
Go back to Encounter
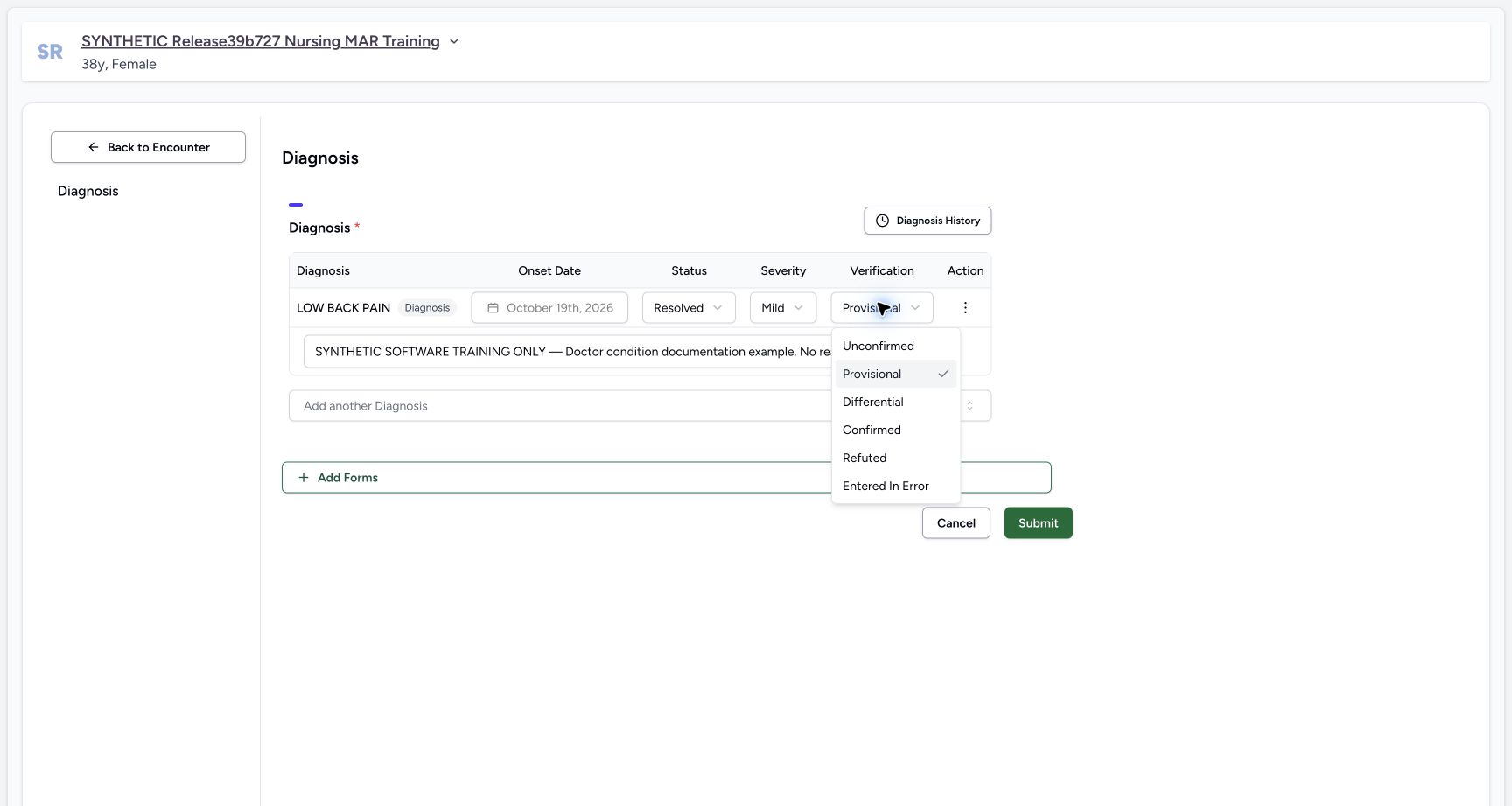tap(148, 147)
